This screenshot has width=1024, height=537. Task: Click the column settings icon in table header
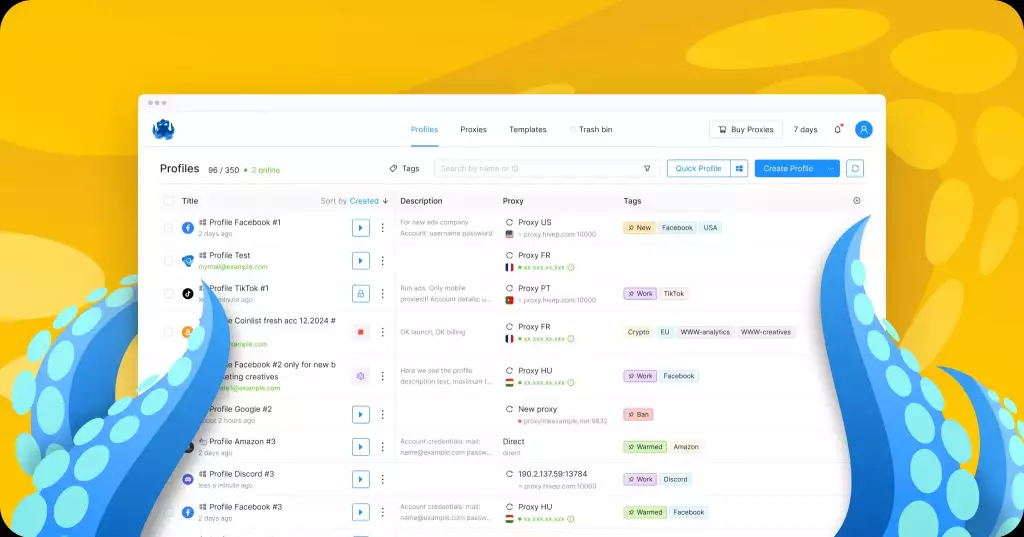point(857,201)
